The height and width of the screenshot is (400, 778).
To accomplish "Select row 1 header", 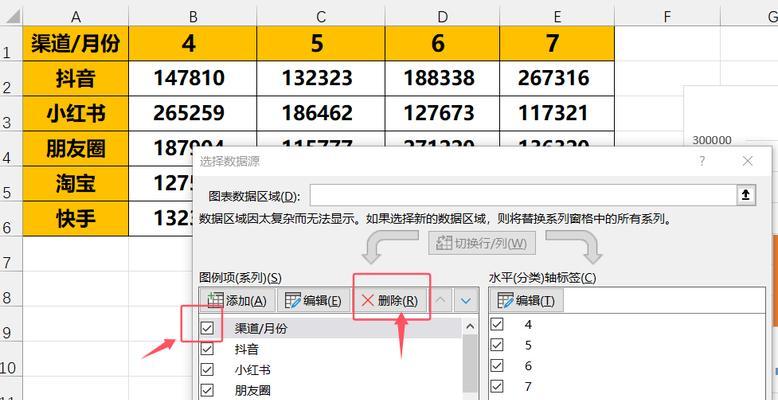I will (11, 44).
